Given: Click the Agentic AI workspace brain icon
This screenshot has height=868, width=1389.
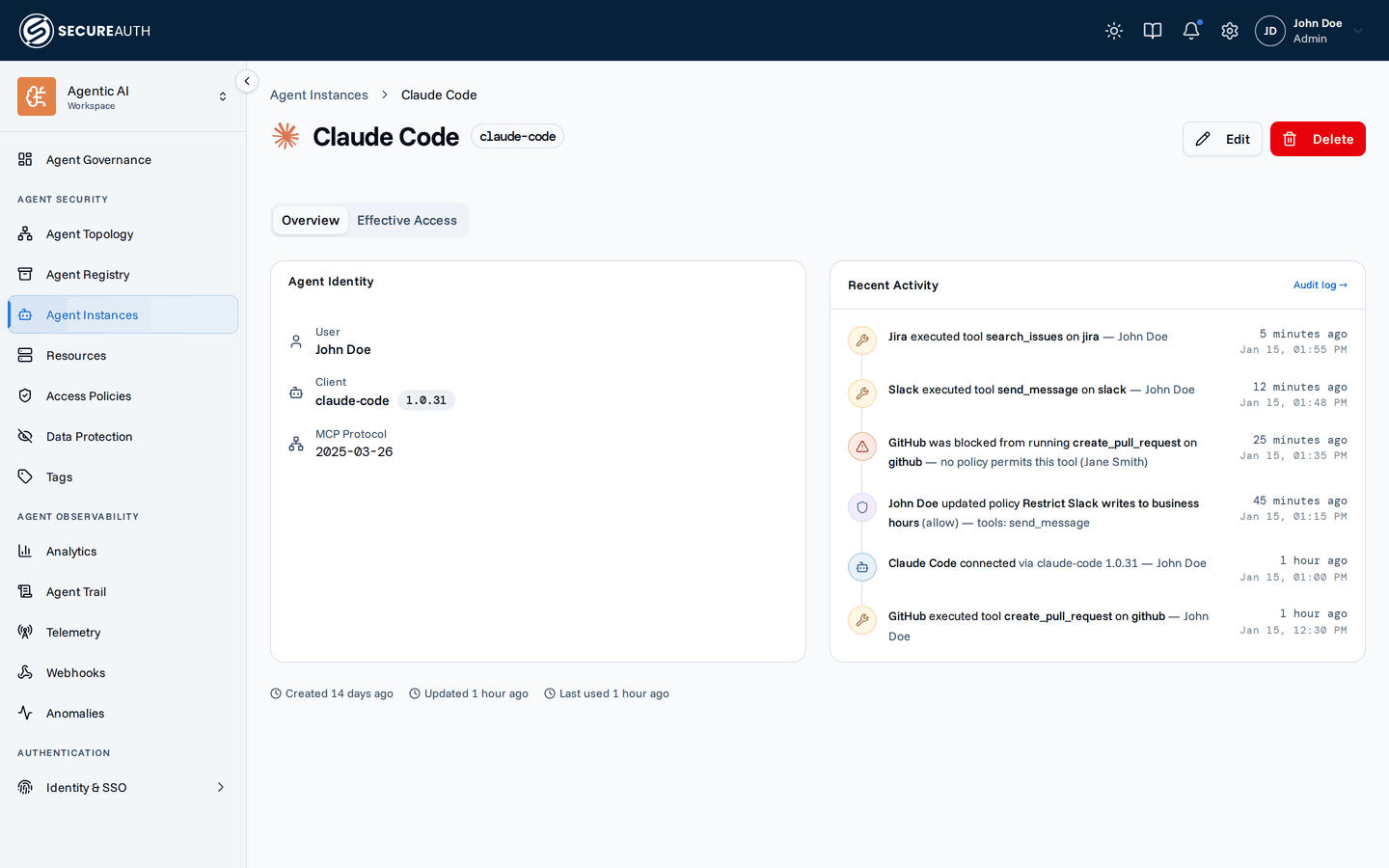Looking at the screenshot, I should click(x=37, y=96).
